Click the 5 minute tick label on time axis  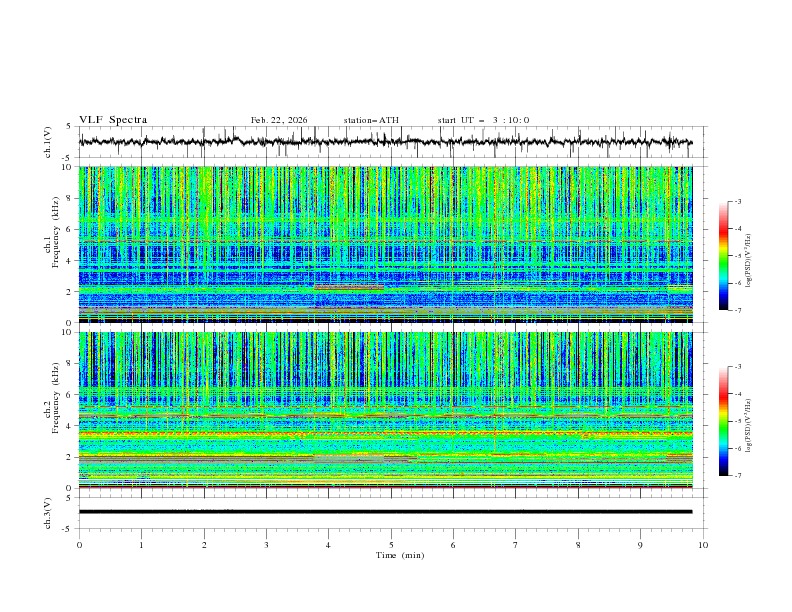(391, 544)
